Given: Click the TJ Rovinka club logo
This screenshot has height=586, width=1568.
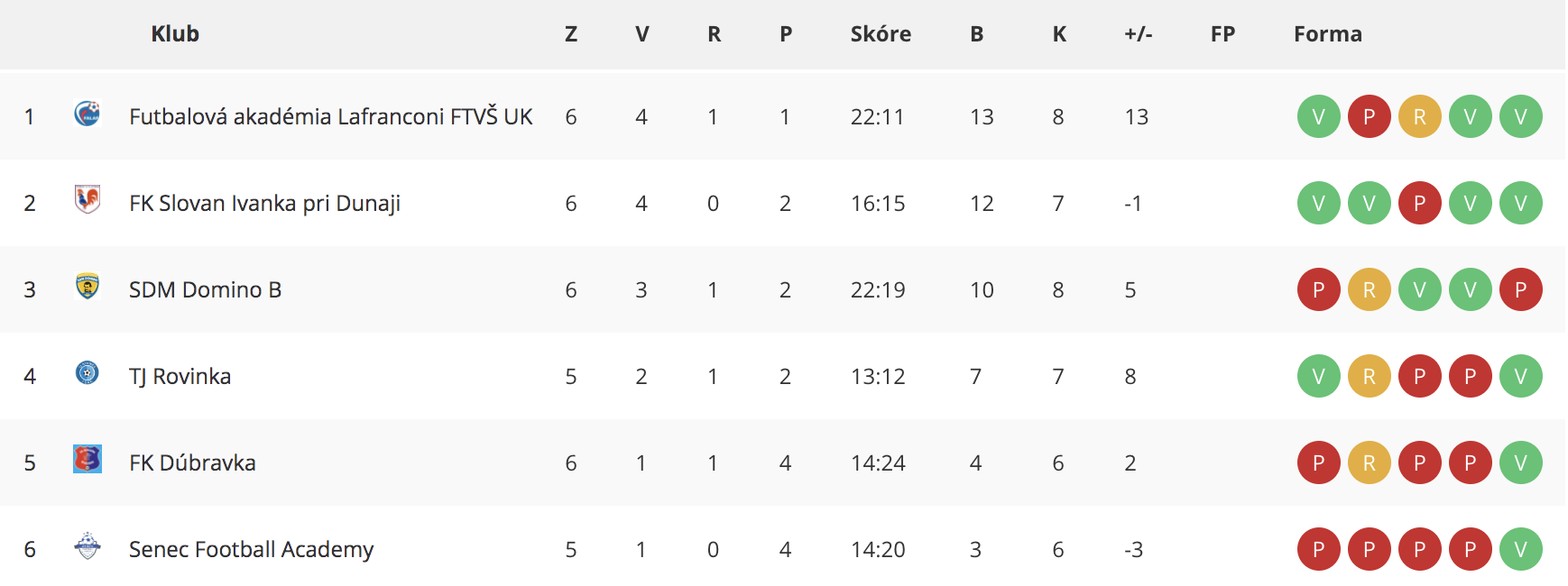Looking at the screenshot, I should click(x=88, y=372).
